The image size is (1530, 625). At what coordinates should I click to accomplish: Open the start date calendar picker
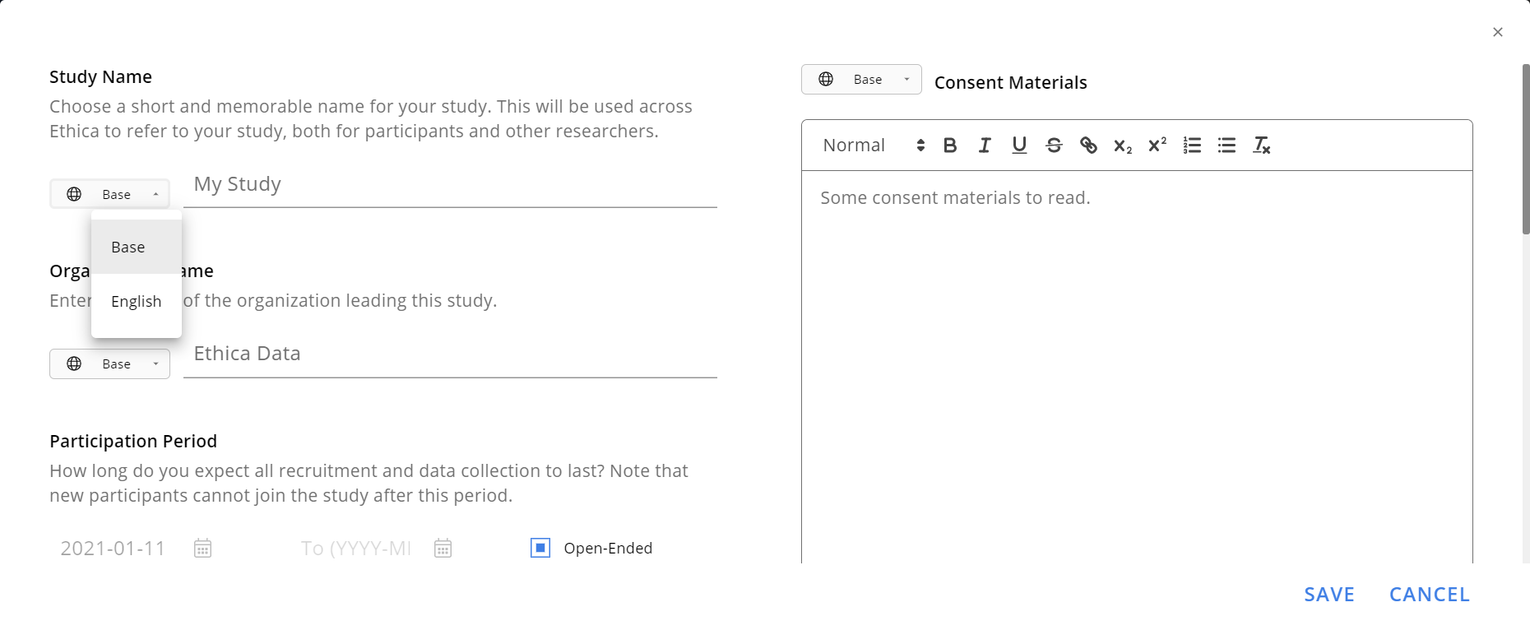point(202,547)
